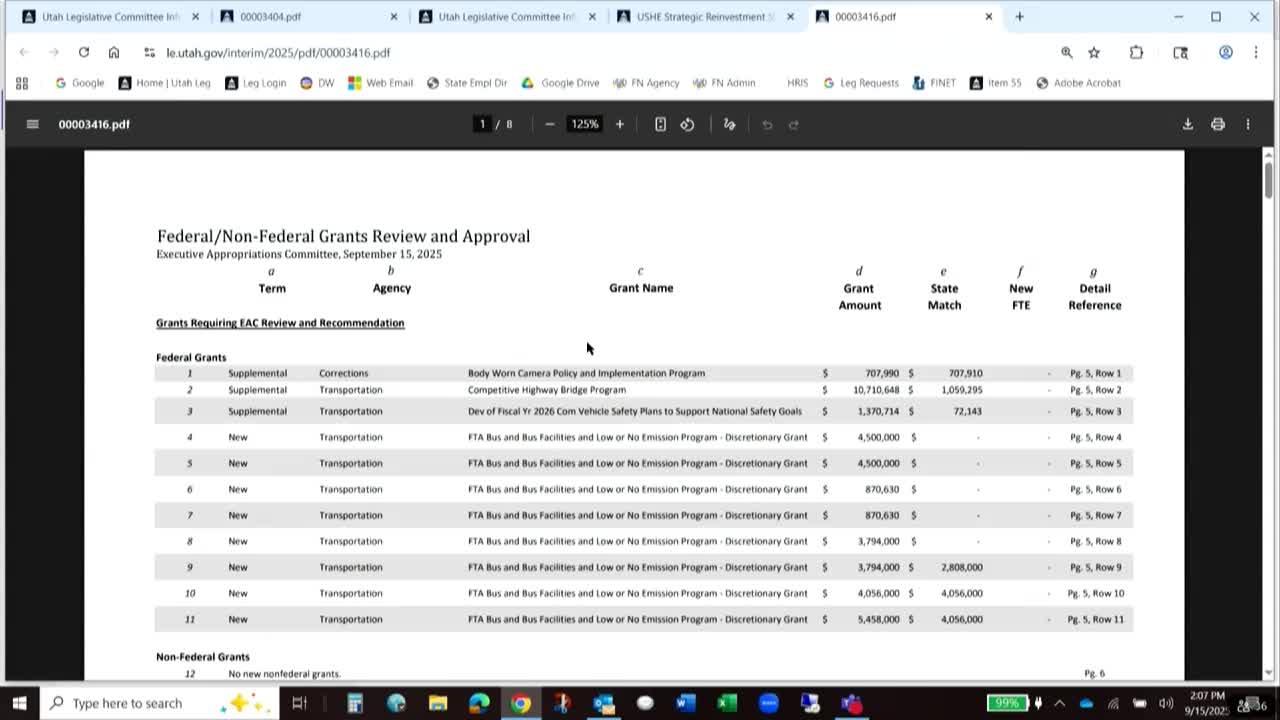Open PDF viewer more actions menu
Screen dimensions: 1280x720
tap(1247, 124)
